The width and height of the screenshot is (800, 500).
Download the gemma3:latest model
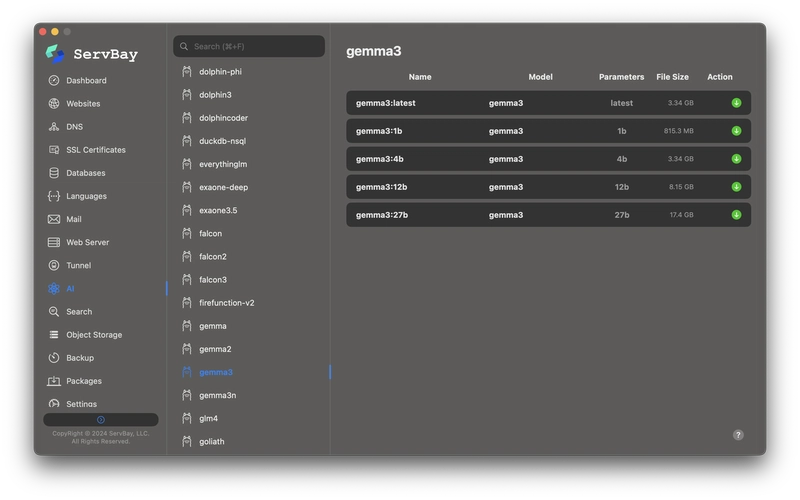pyautogui.click(x=736, y=103)
